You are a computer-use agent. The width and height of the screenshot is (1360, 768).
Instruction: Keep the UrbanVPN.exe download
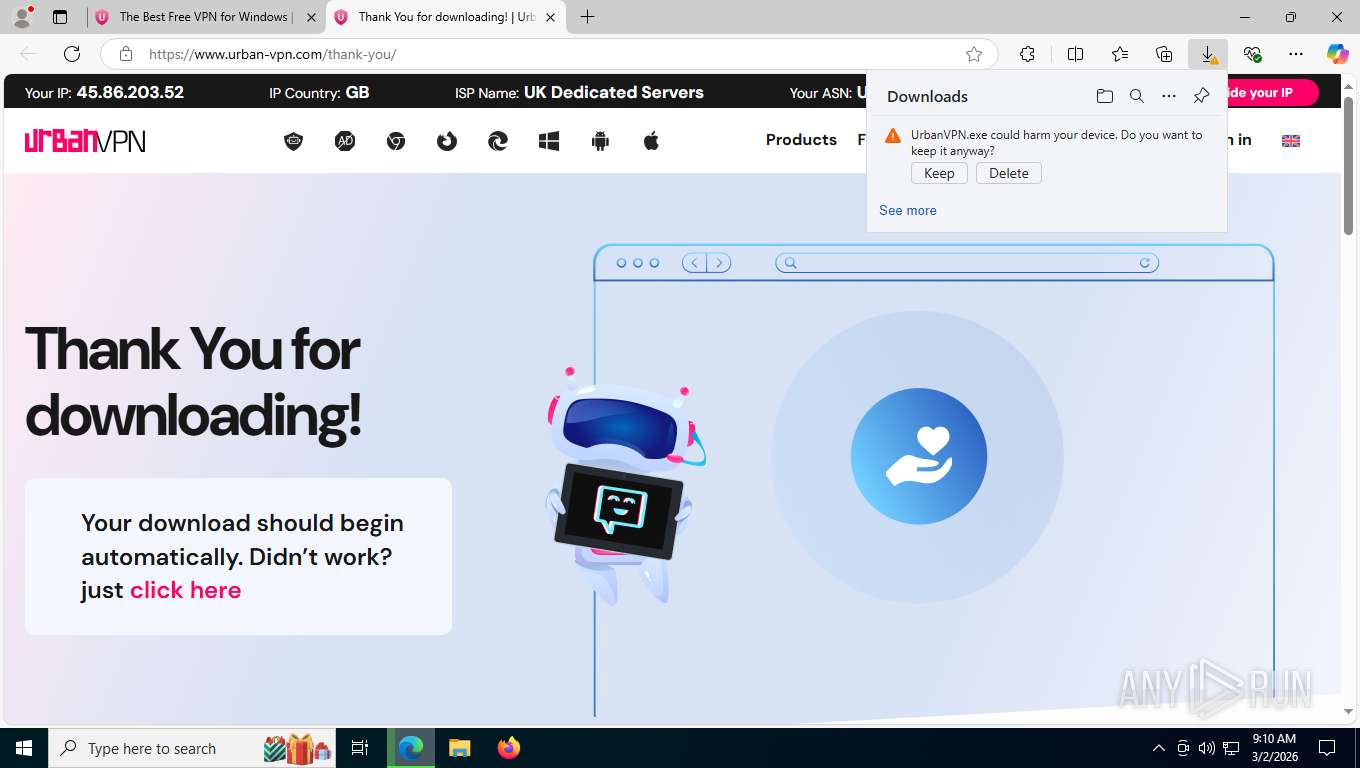point(939,173)
